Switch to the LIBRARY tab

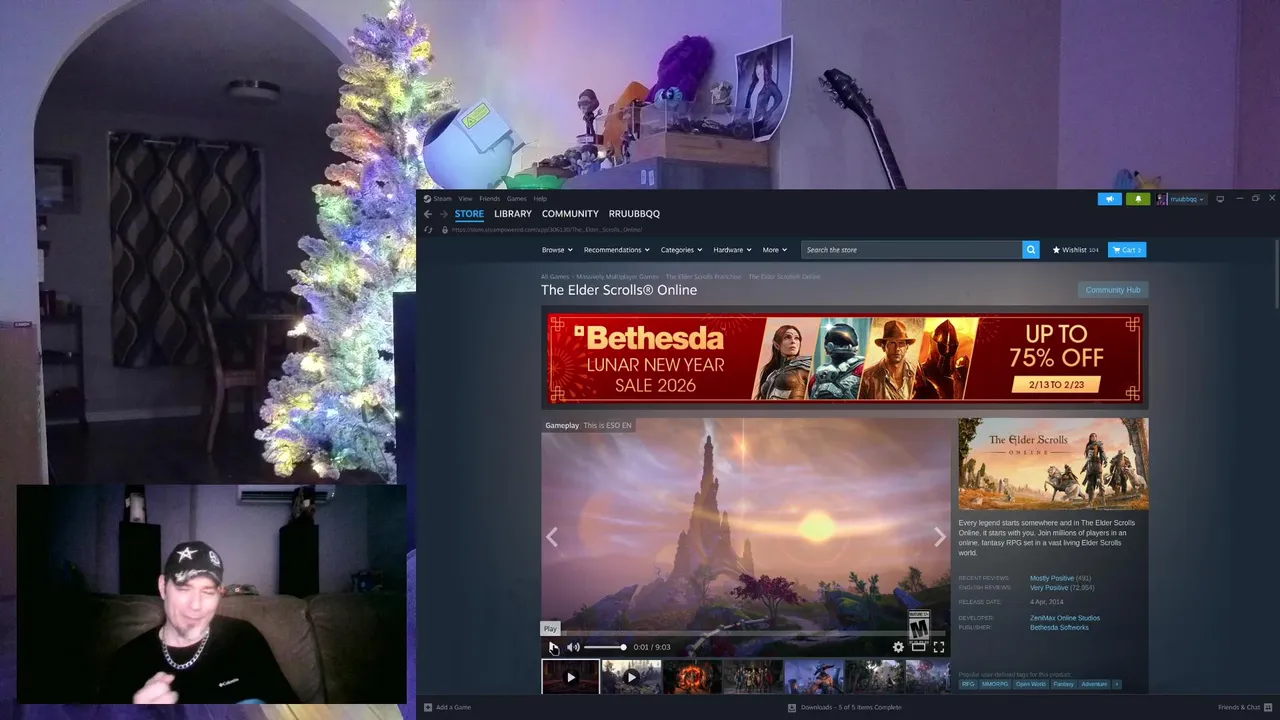click(513, 214)
